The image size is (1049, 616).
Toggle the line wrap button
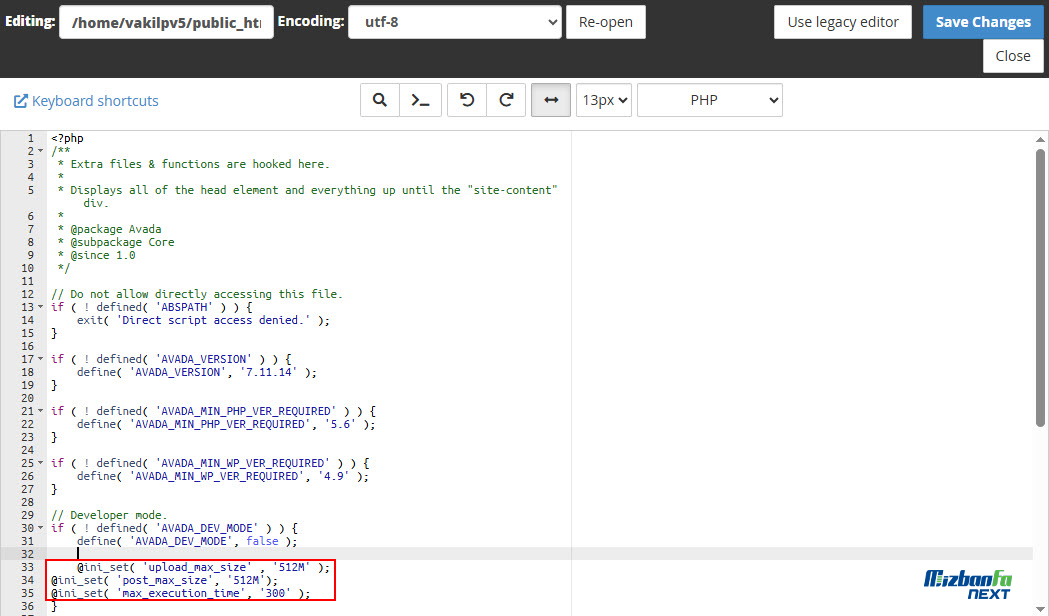click(x=551, y=100)
